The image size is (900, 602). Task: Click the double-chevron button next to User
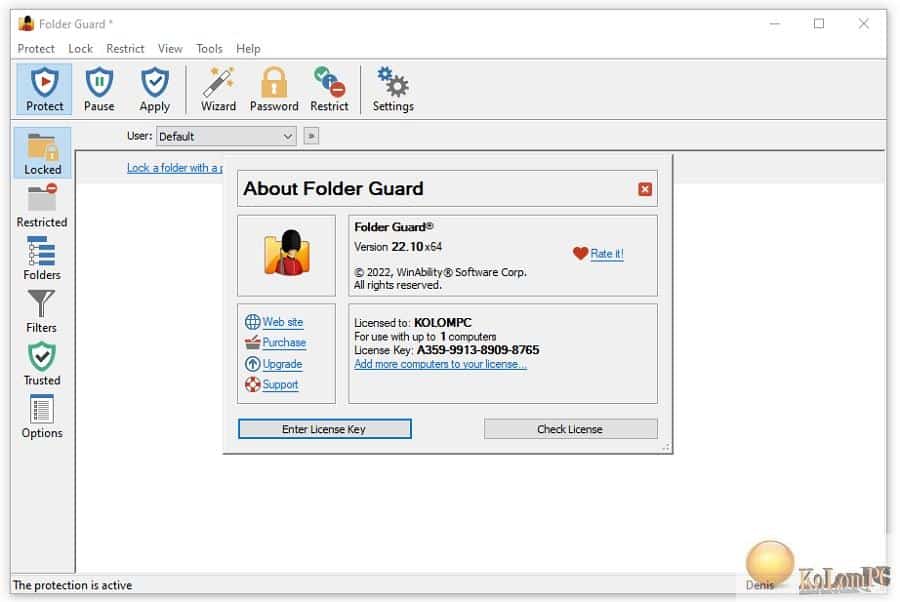[x=311, y=136]
